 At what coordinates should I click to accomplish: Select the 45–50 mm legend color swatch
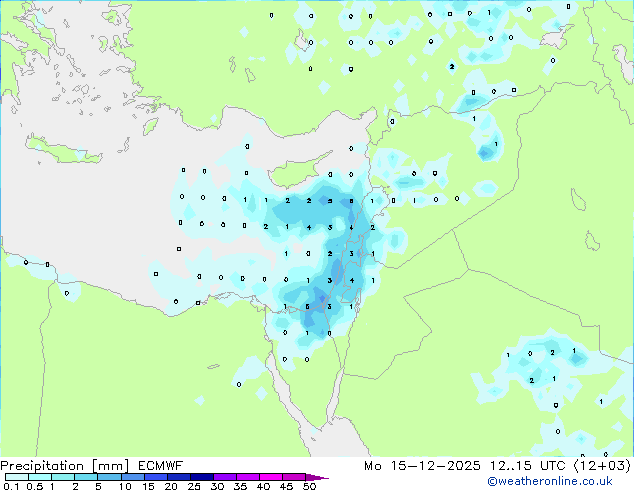(x=294, y=477)
